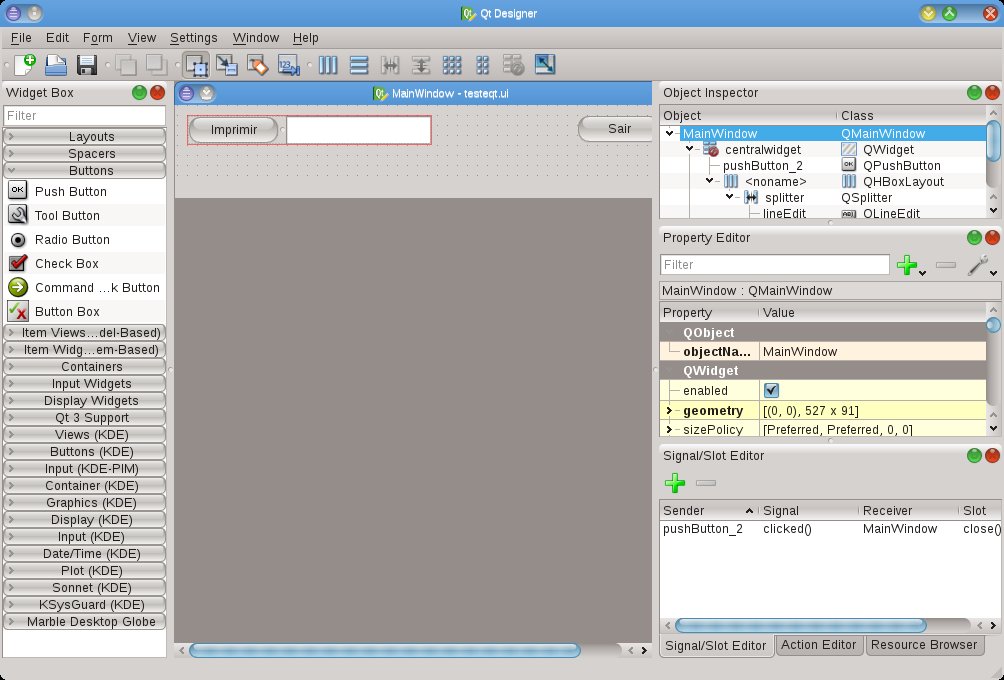The height and width of the screenshot is (680, 1004).
Task: Click the Lay Out in Grid icon
Action: (x=452, y=65)
